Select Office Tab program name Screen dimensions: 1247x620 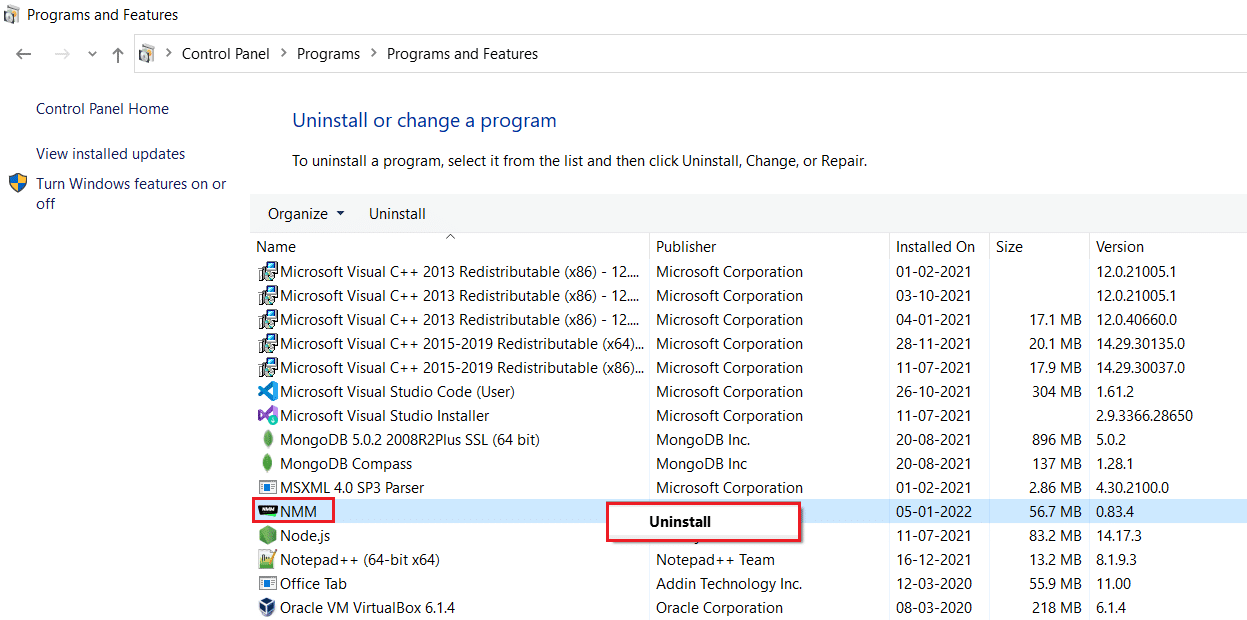click(313, 583)
